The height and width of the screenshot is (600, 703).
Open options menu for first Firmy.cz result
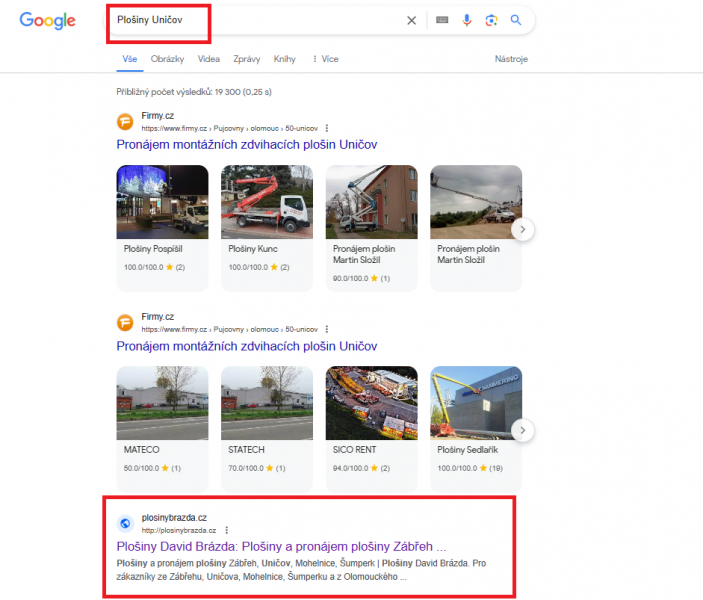tap(326, 128)
